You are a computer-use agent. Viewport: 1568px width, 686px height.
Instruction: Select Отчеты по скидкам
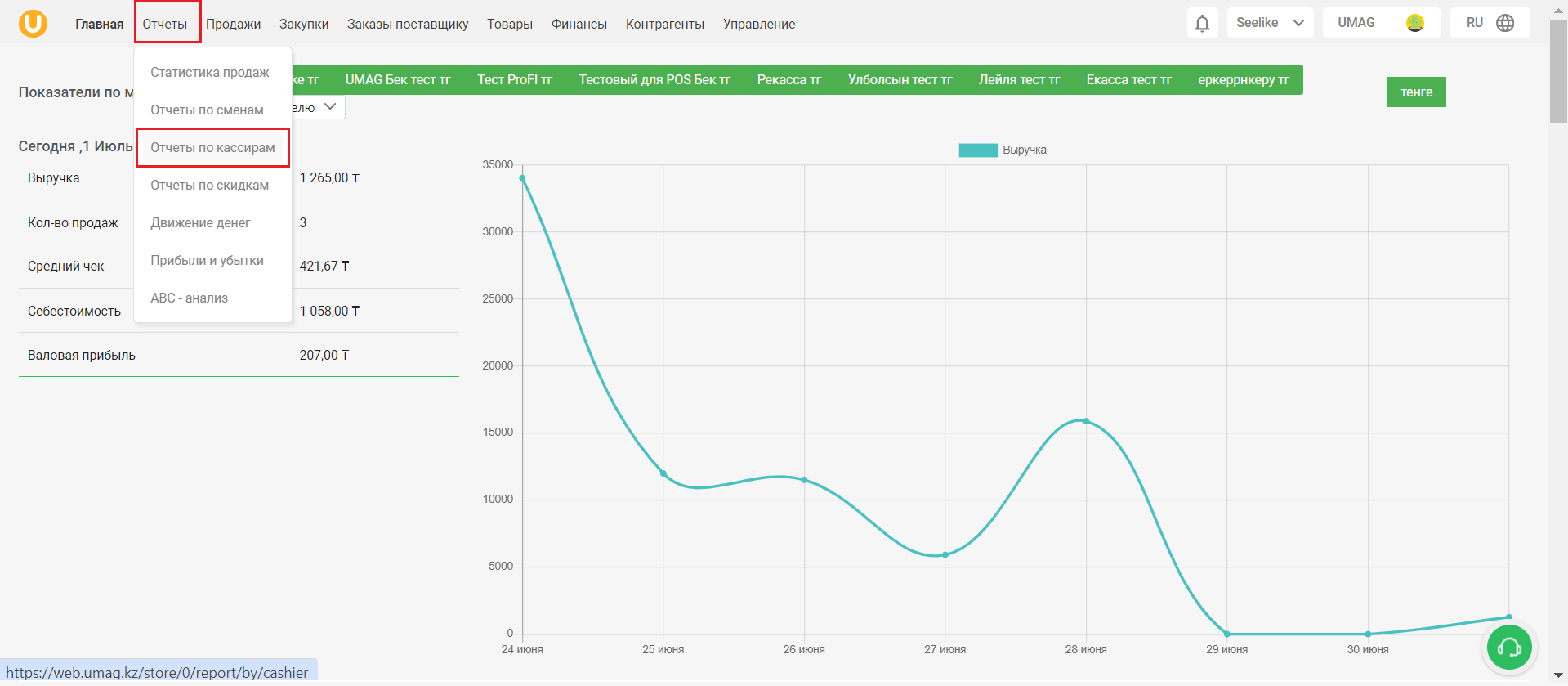210,185
